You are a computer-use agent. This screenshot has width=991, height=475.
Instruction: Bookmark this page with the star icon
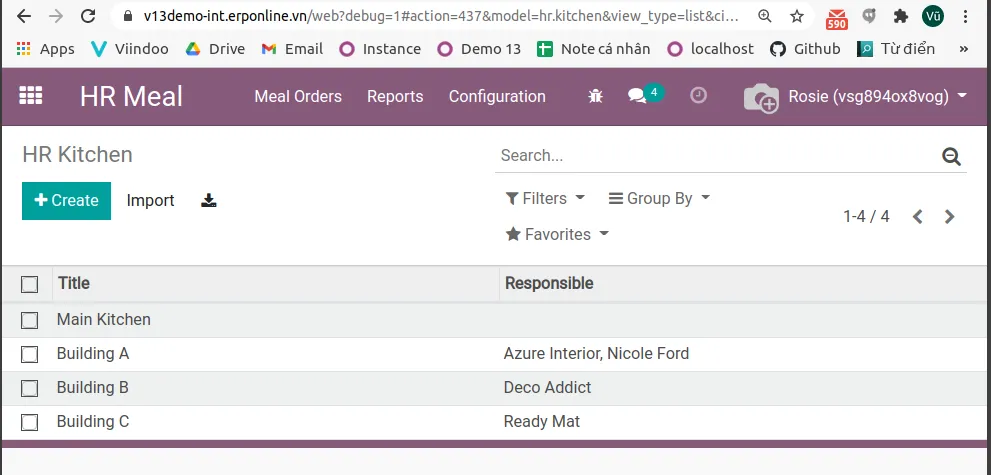coord(797,16)
